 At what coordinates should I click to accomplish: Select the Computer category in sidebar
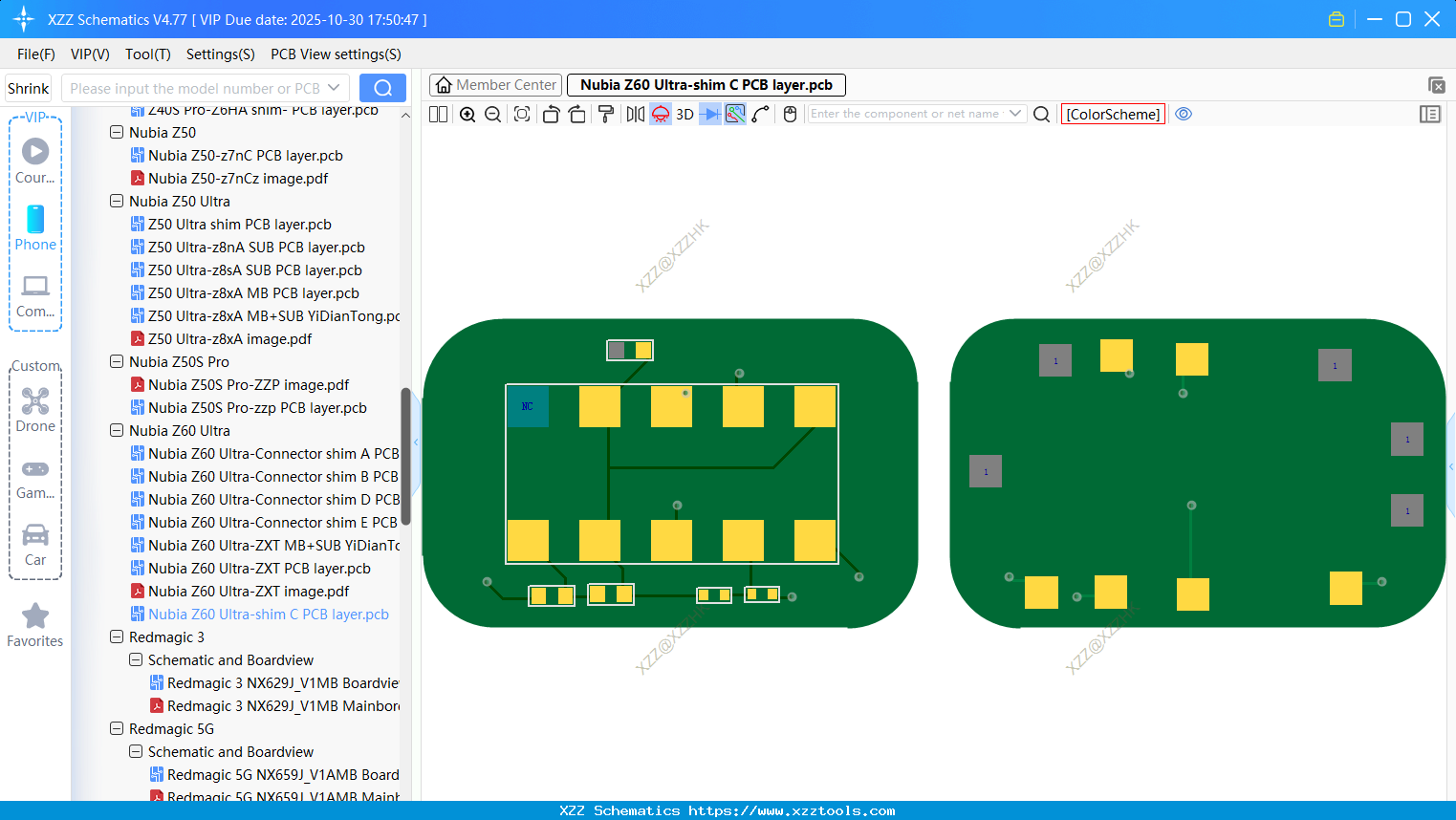tap(35, 296)
